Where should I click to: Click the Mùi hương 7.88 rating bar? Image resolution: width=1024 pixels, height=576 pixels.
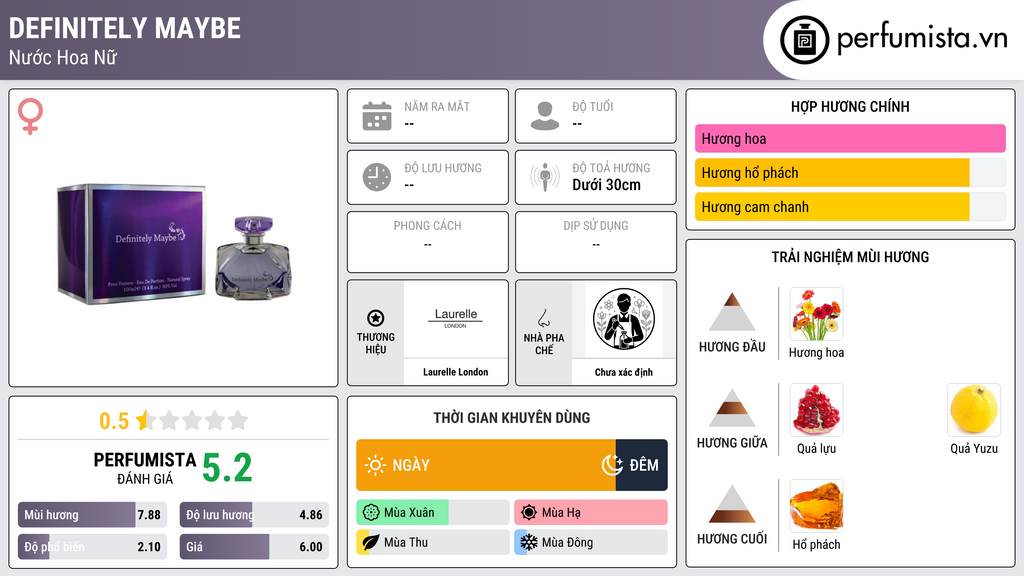(92, 515)
